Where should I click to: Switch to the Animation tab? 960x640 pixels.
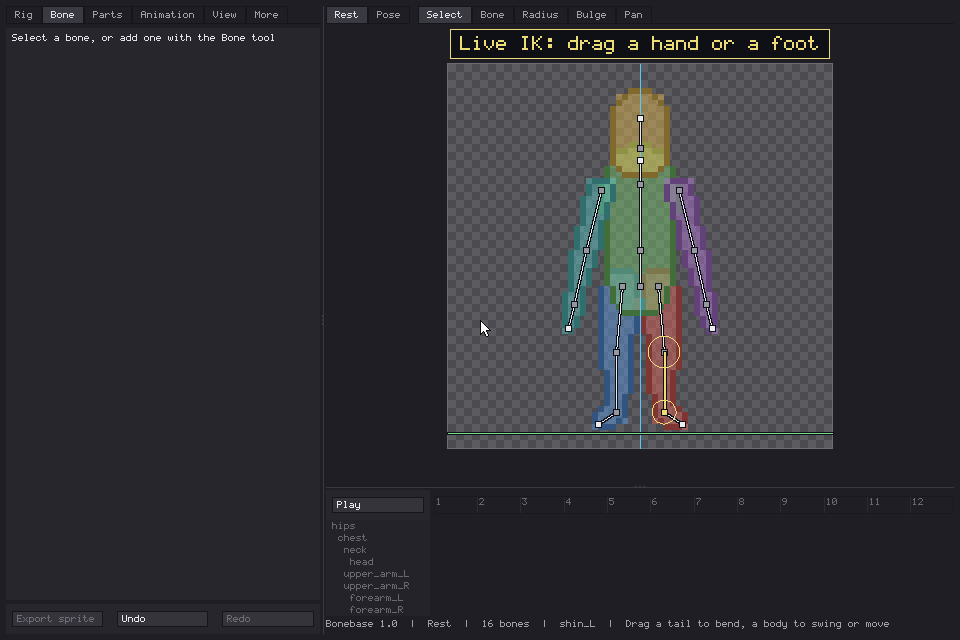coord(167,15)
